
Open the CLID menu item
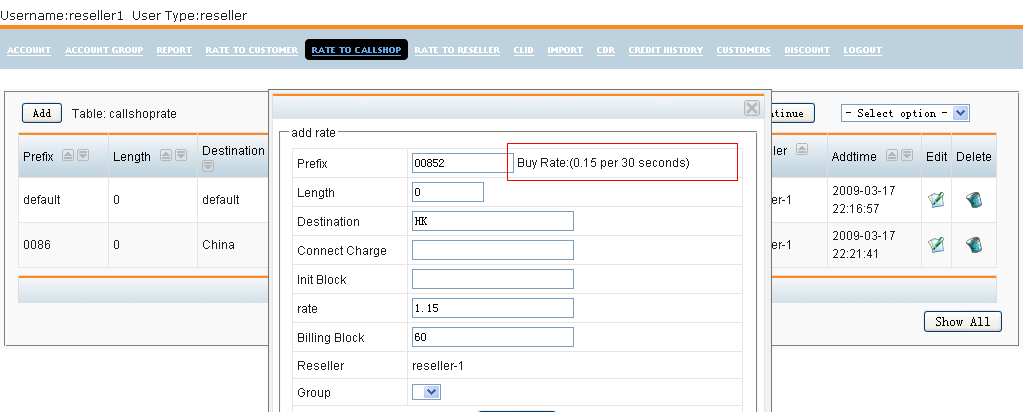click(x=523, y=50)
